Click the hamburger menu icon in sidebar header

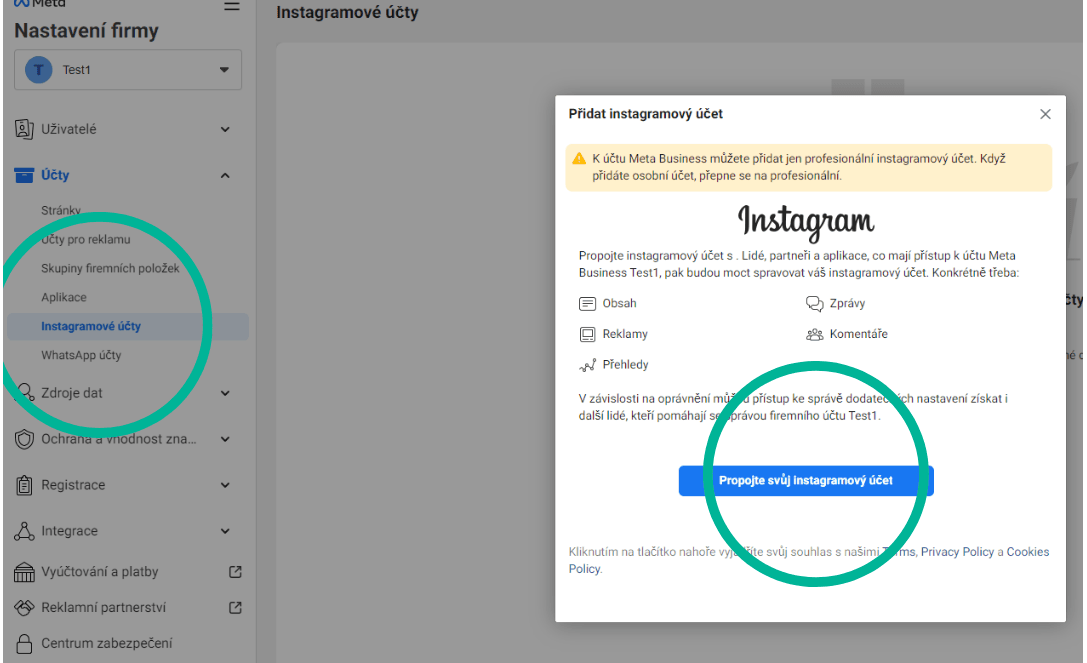coord(232,6)
